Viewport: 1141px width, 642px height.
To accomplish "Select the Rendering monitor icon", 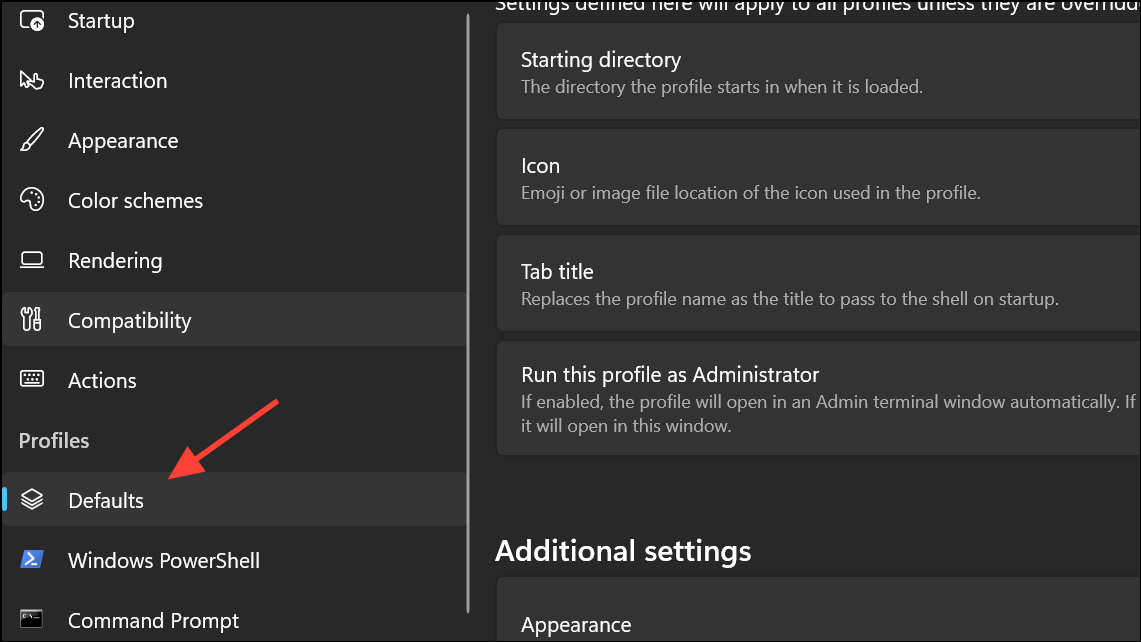I will (32, 260).
